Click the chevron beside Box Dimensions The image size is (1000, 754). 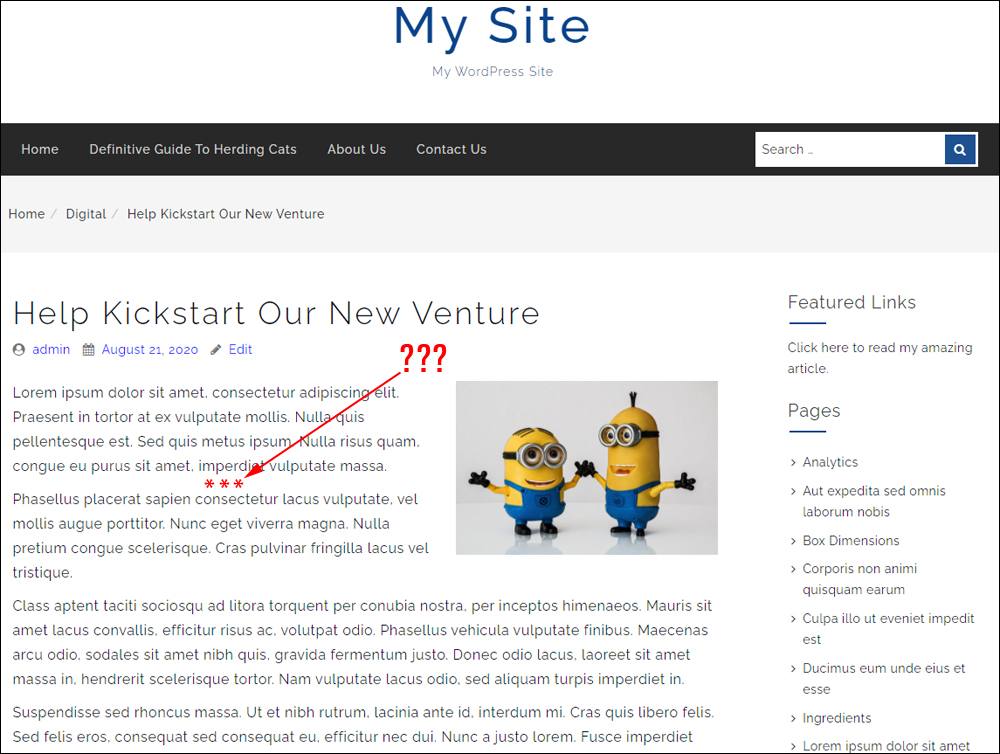793,541
